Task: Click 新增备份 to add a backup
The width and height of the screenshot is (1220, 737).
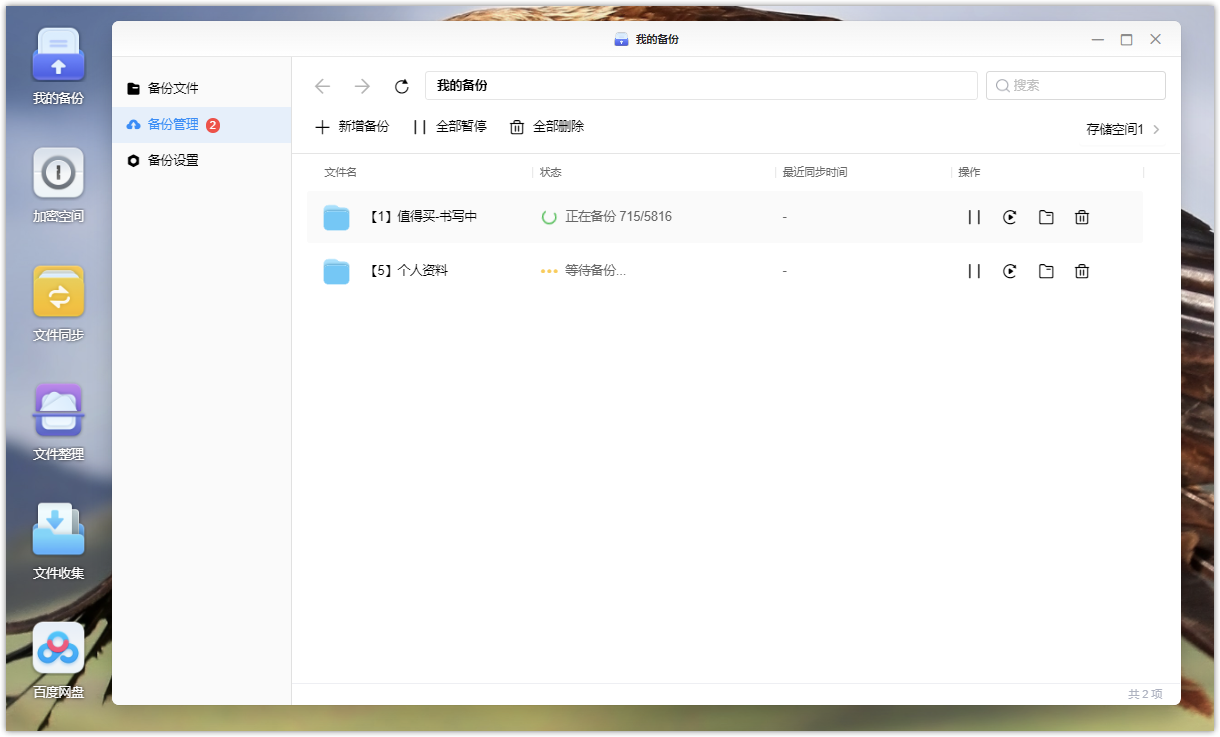Action: (352, 127)
